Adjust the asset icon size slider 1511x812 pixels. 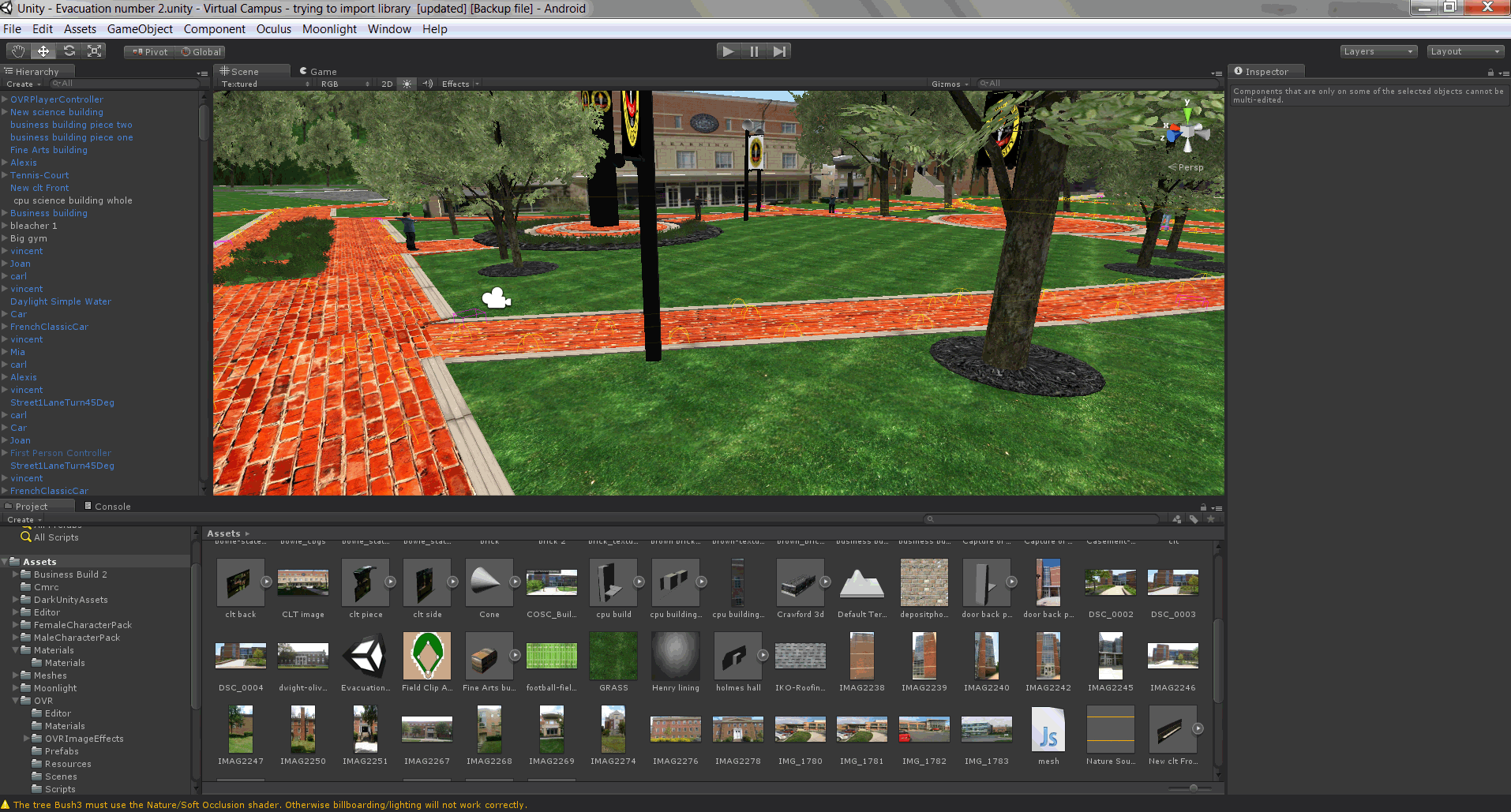1194,788
